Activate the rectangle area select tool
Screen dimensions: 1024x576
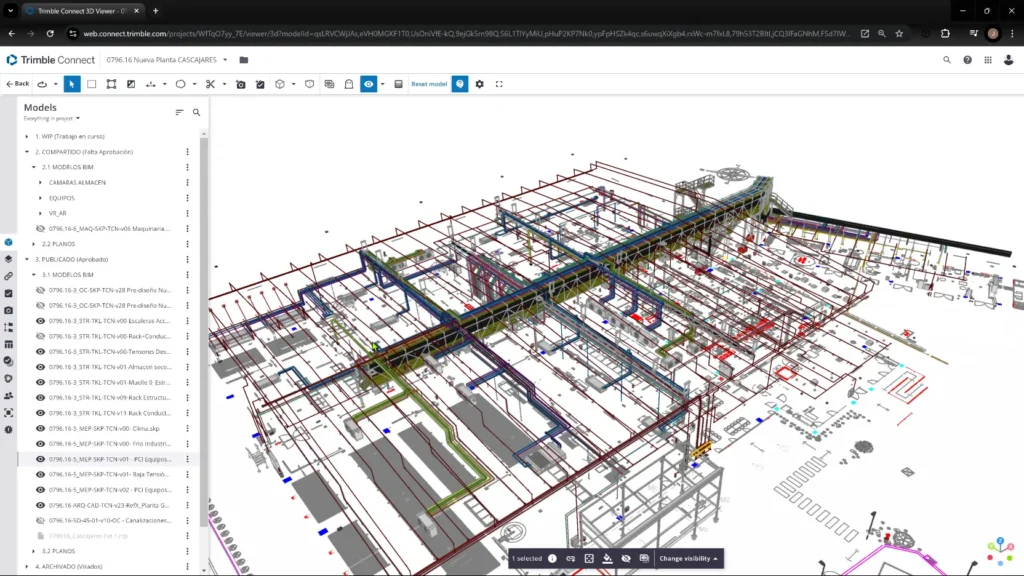tap(91, 84)
